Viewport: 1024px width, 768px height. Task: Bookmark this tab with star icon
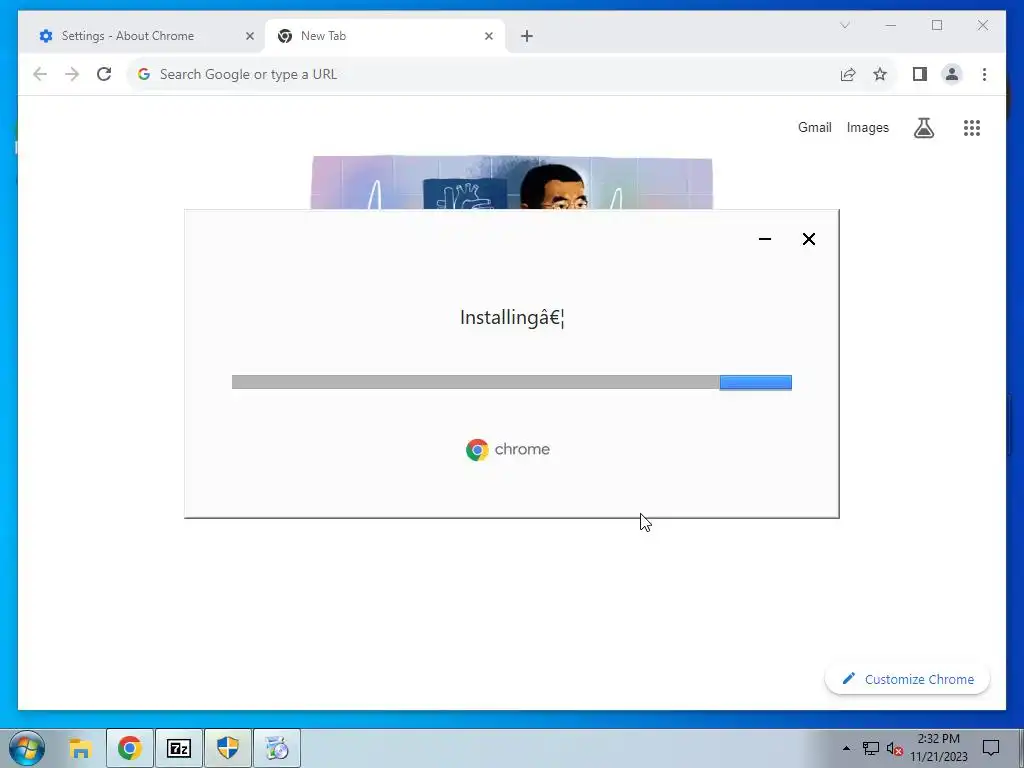coord(880,74)
